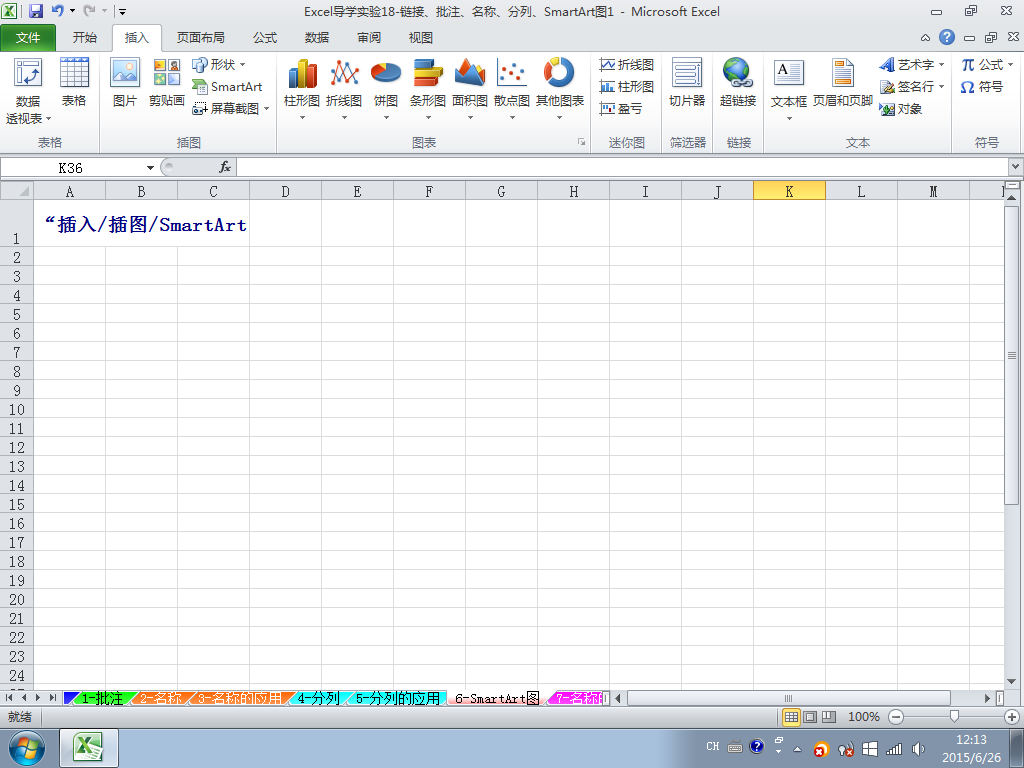Insert a Picture from file
Viewport: 1024px width, 768px height.
pos(125,82)
